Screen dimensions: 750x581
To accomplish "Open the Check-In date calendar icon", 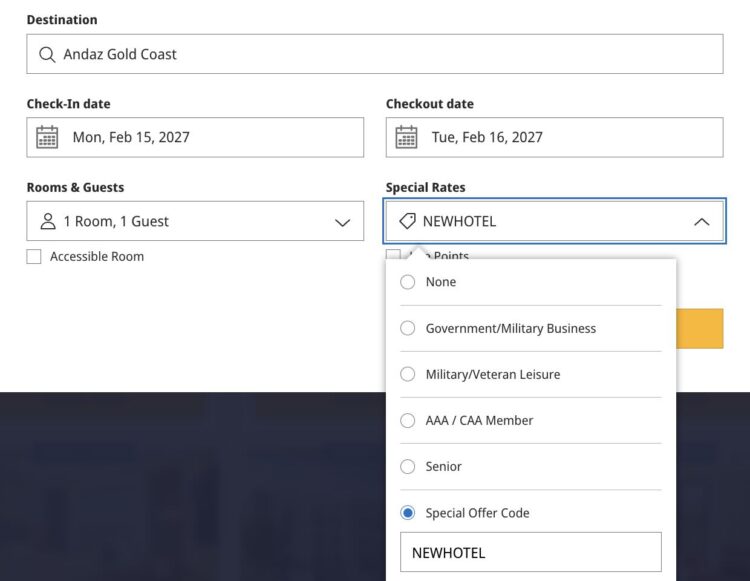I will point(47,137).
